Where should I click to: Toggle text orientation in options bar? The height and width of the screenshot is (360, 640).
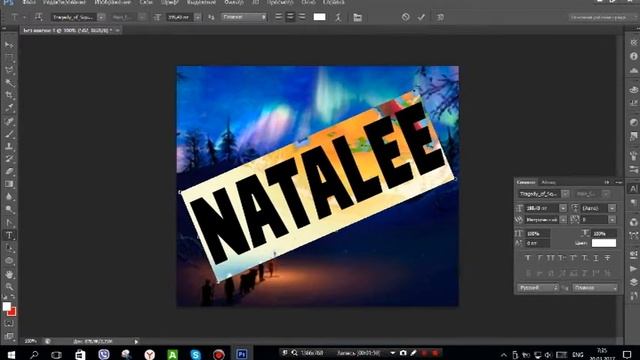pyautogui.click(x=39, y=17)
